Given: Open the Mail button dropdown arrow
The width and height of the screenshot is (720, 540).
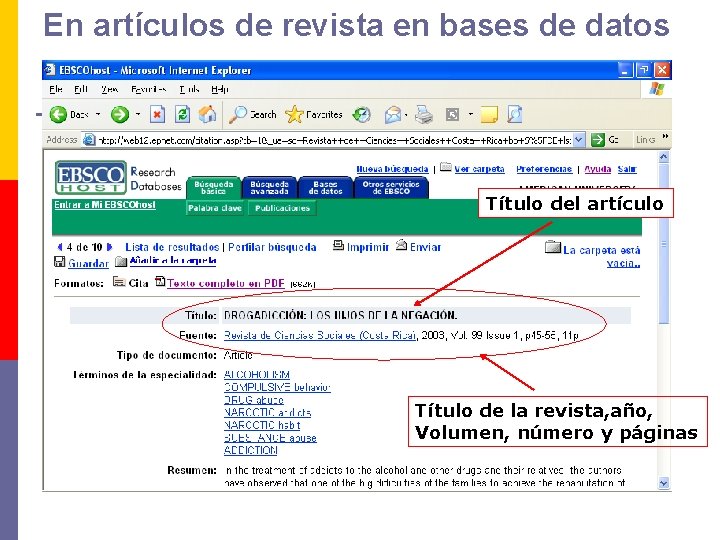Looking at the screenshot, I should [406, 114].
